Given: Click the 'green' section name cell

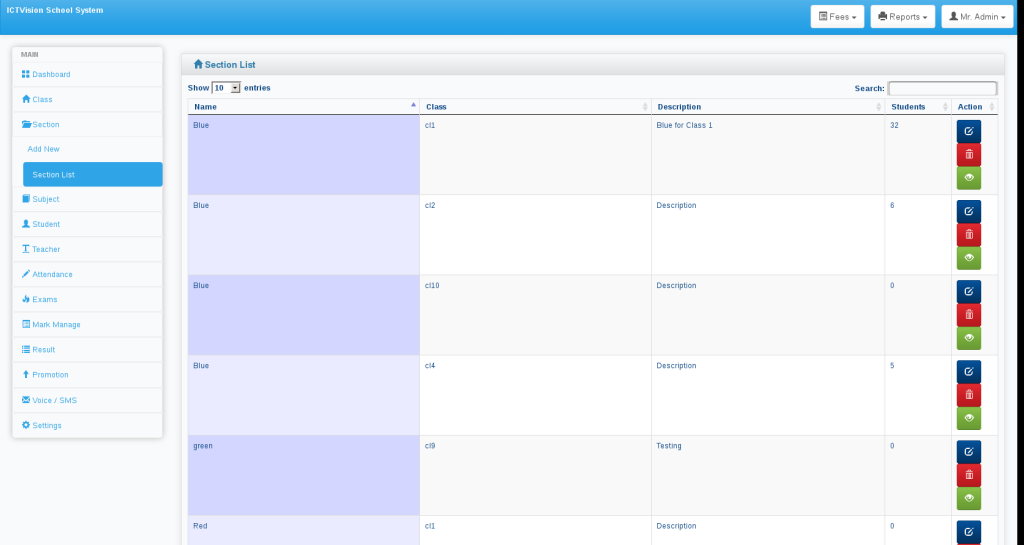Looking at the screenshot, I should pos(304,476).
